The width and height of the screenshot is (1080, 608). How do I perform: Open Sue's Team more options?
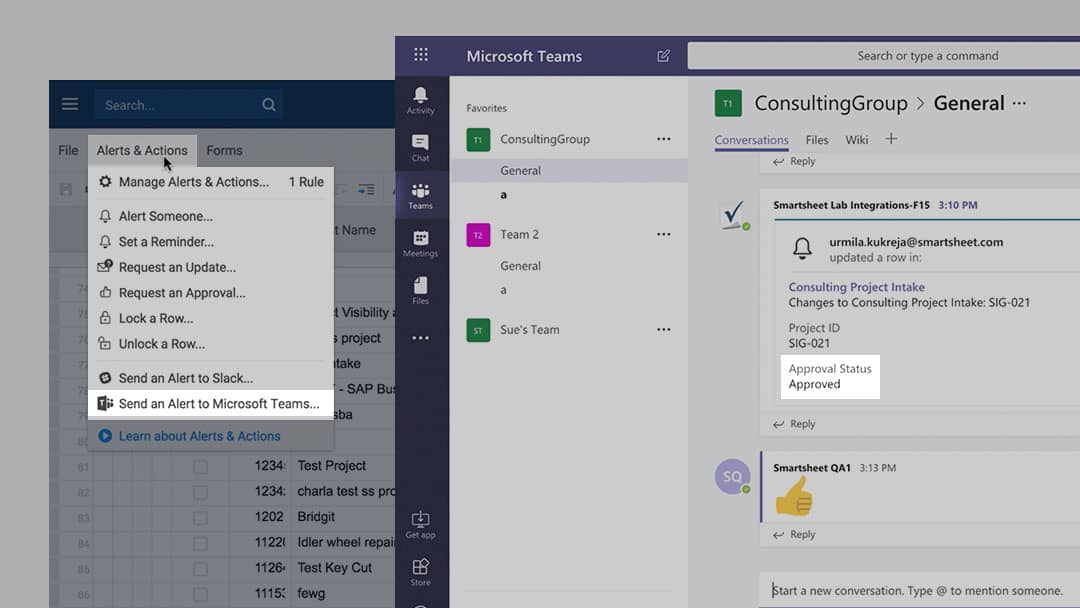tap(663, 329)
